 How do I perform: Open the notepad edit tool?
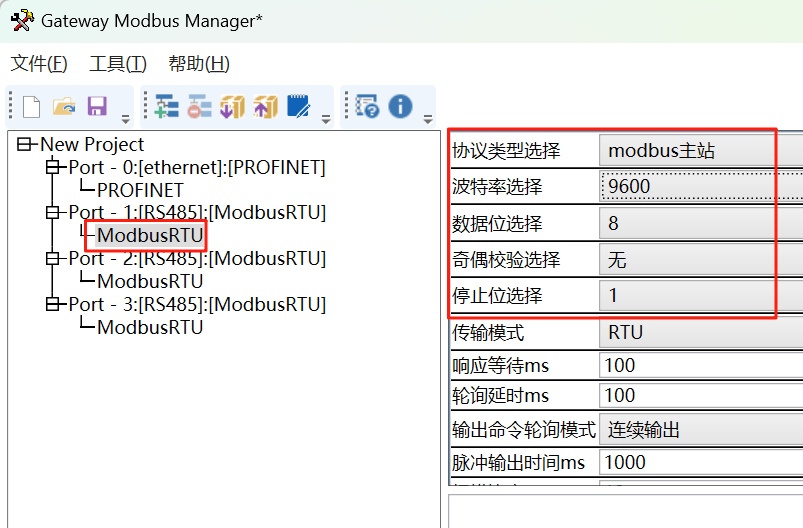click(x=299, y=106)
